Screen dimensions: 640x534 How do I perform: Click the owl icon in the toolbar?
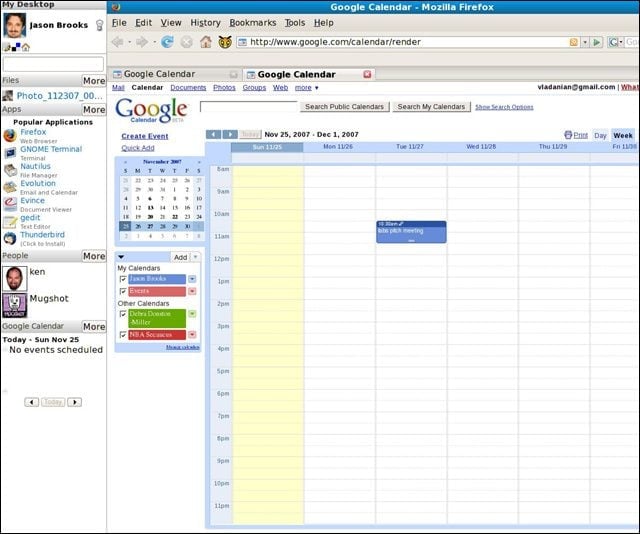[x=225, y=42]
